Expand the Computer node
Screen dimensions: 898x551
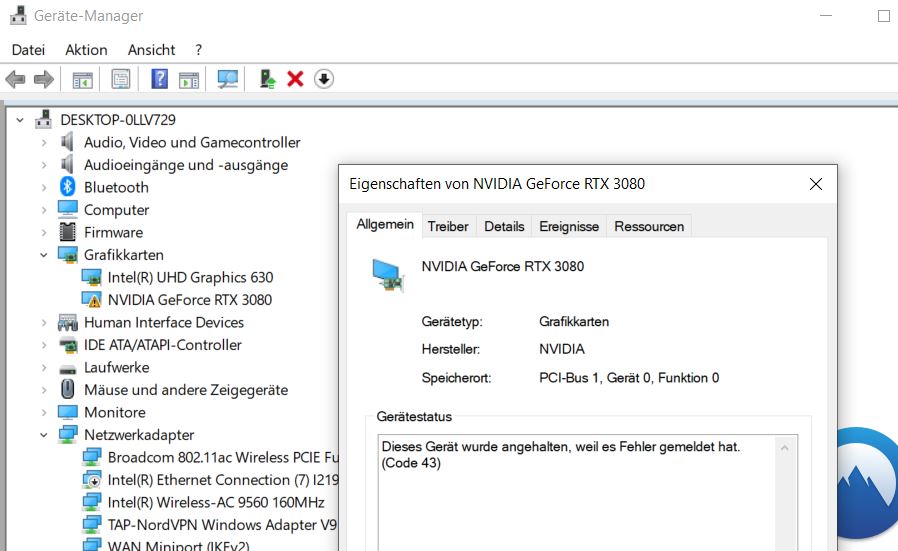tap(44, 210)
